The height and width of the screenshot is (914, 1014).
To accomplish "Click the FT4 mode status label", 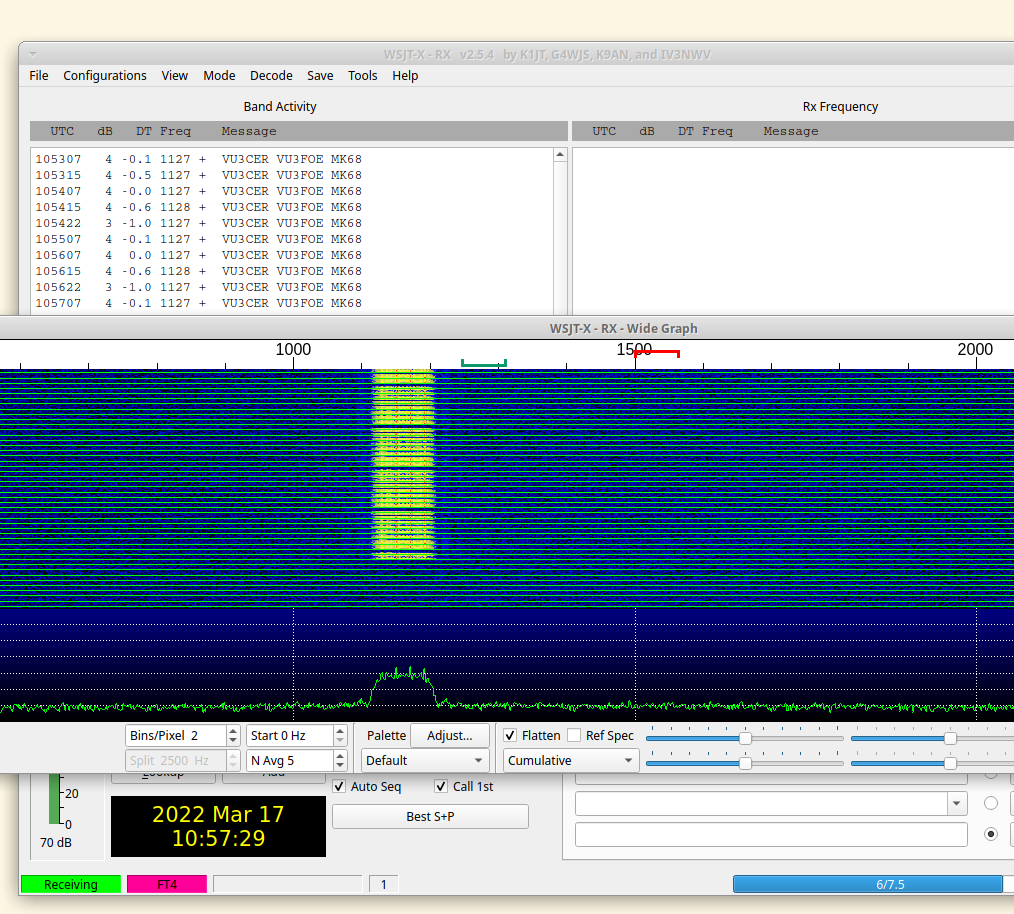I will [x=167, y=884].
